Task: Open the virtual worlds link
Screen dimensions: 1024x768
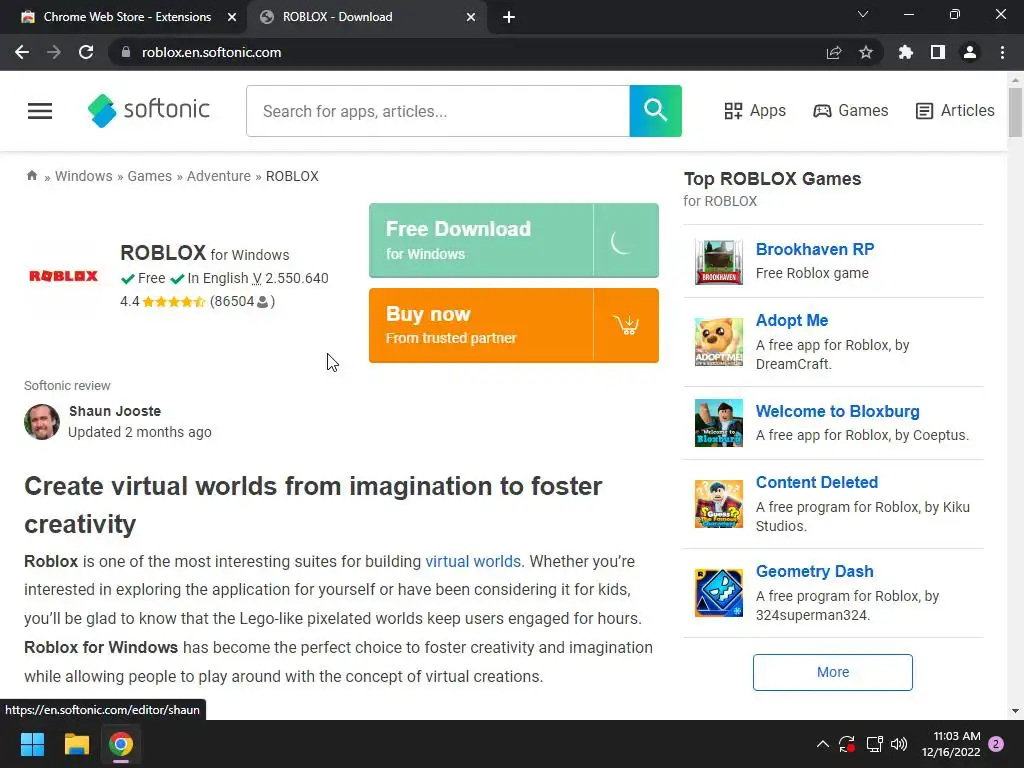Action: pyautogui.click(x=473, y=562)
